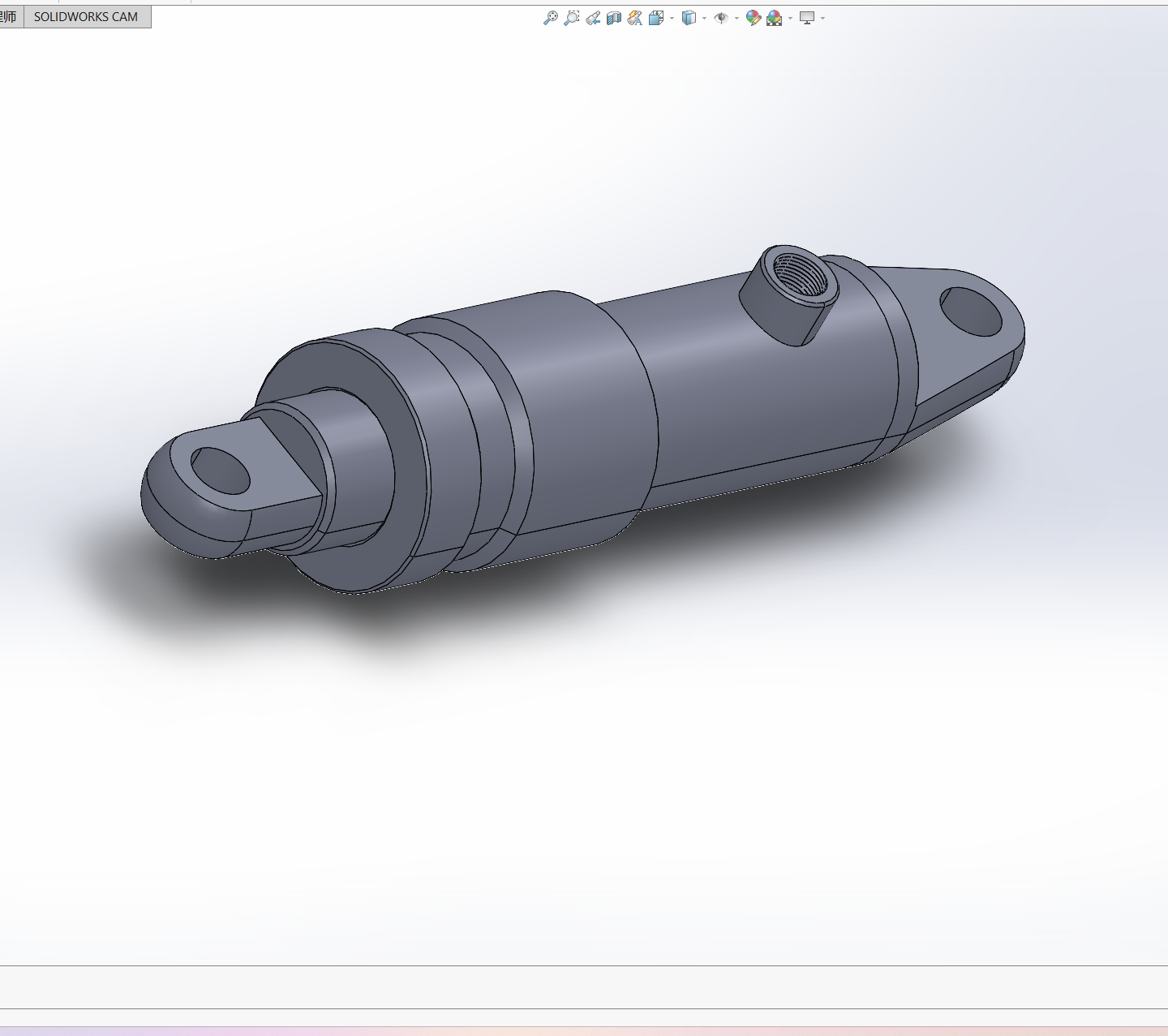
Task: Expand the View Settings dropdown arrow
Action: click(x=822, y=18)
